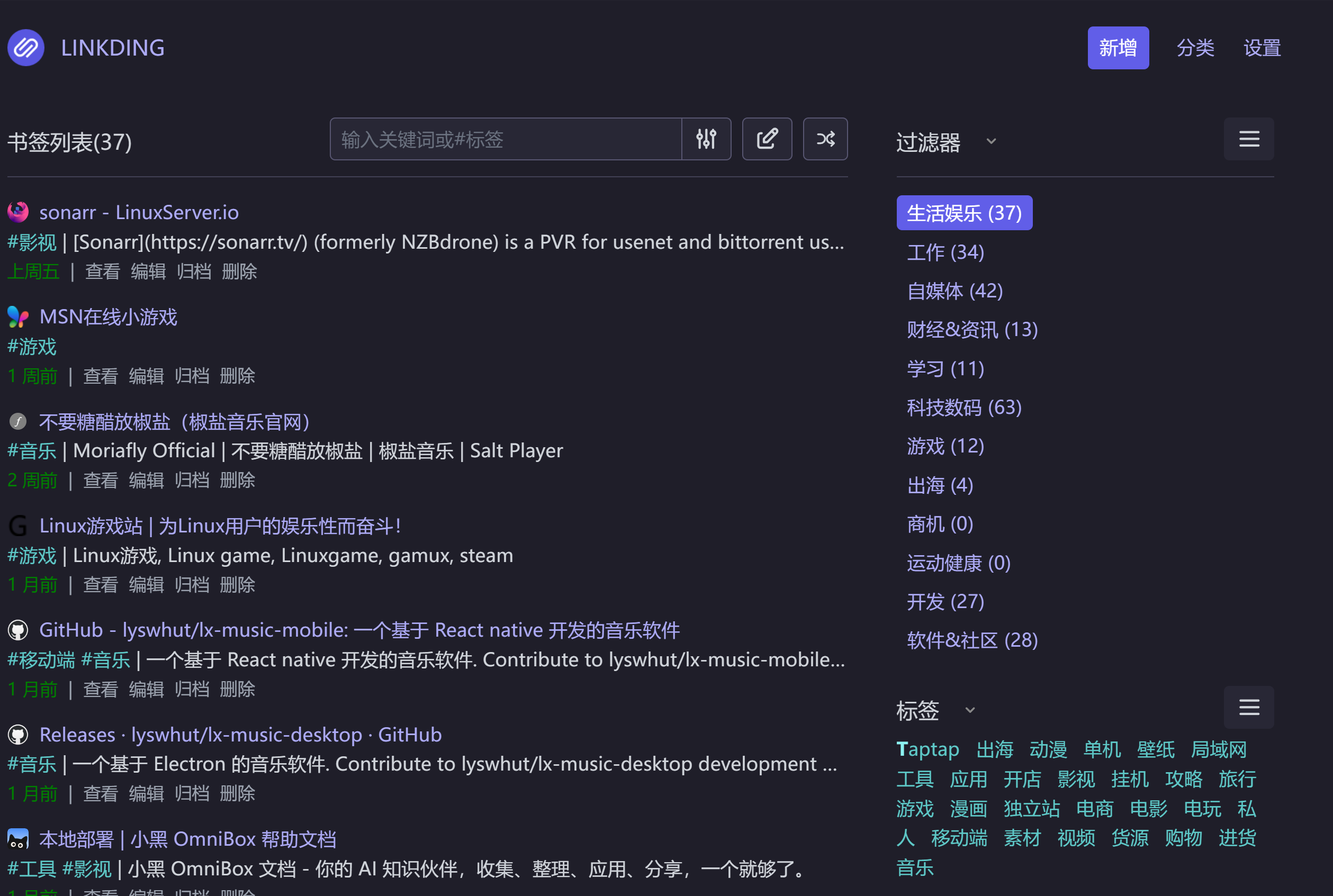
Task: Click 删除 under sonarr bookmark
Action: (239, 271)
